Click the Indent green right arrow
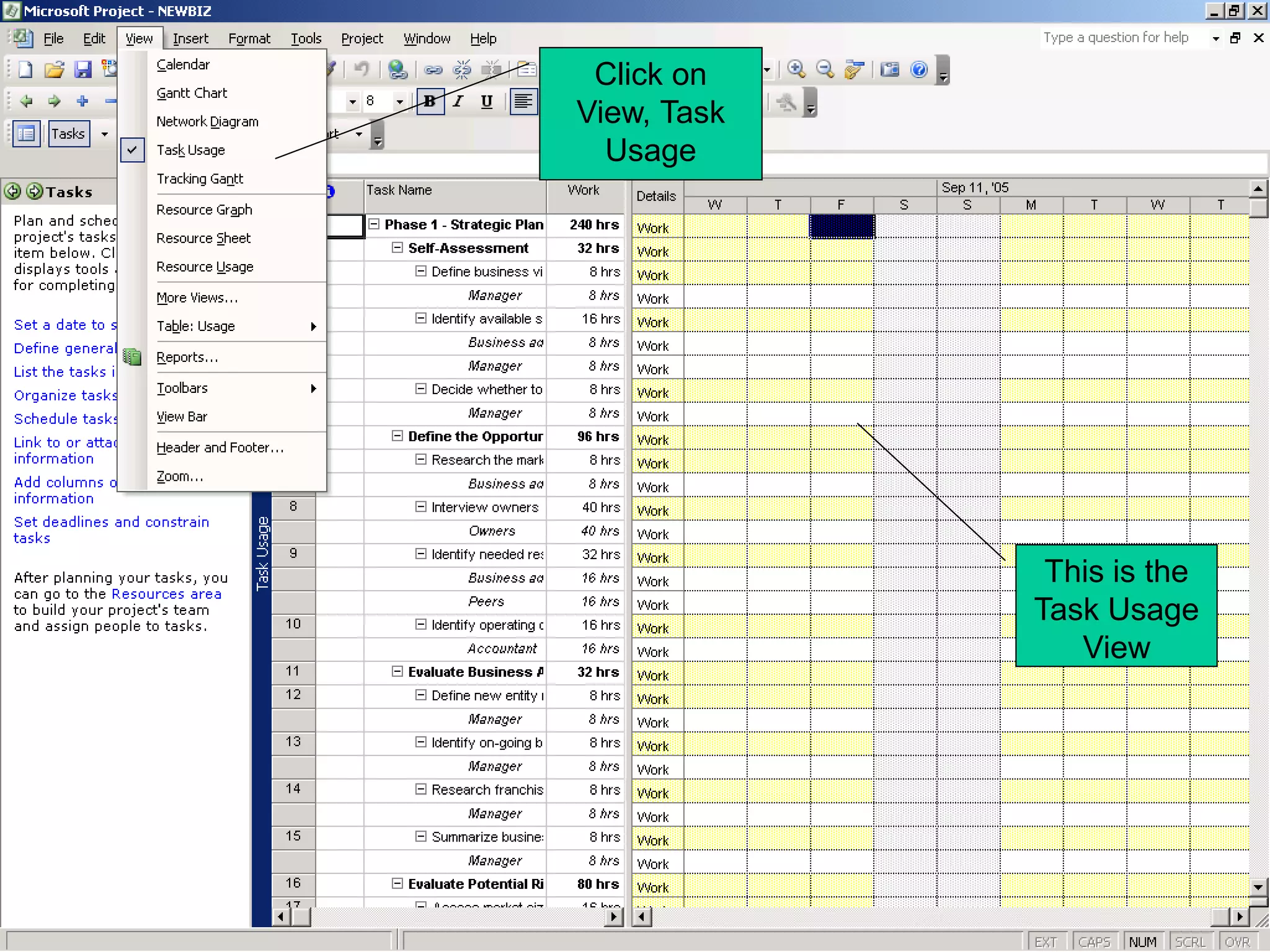Screen dimensions: 1270x952 click(55, 100)
